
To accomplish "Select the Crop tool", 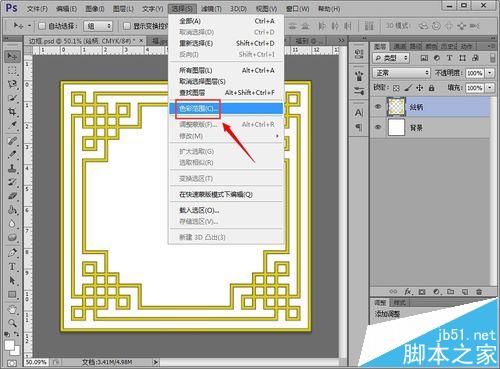I will click(12, 111).
